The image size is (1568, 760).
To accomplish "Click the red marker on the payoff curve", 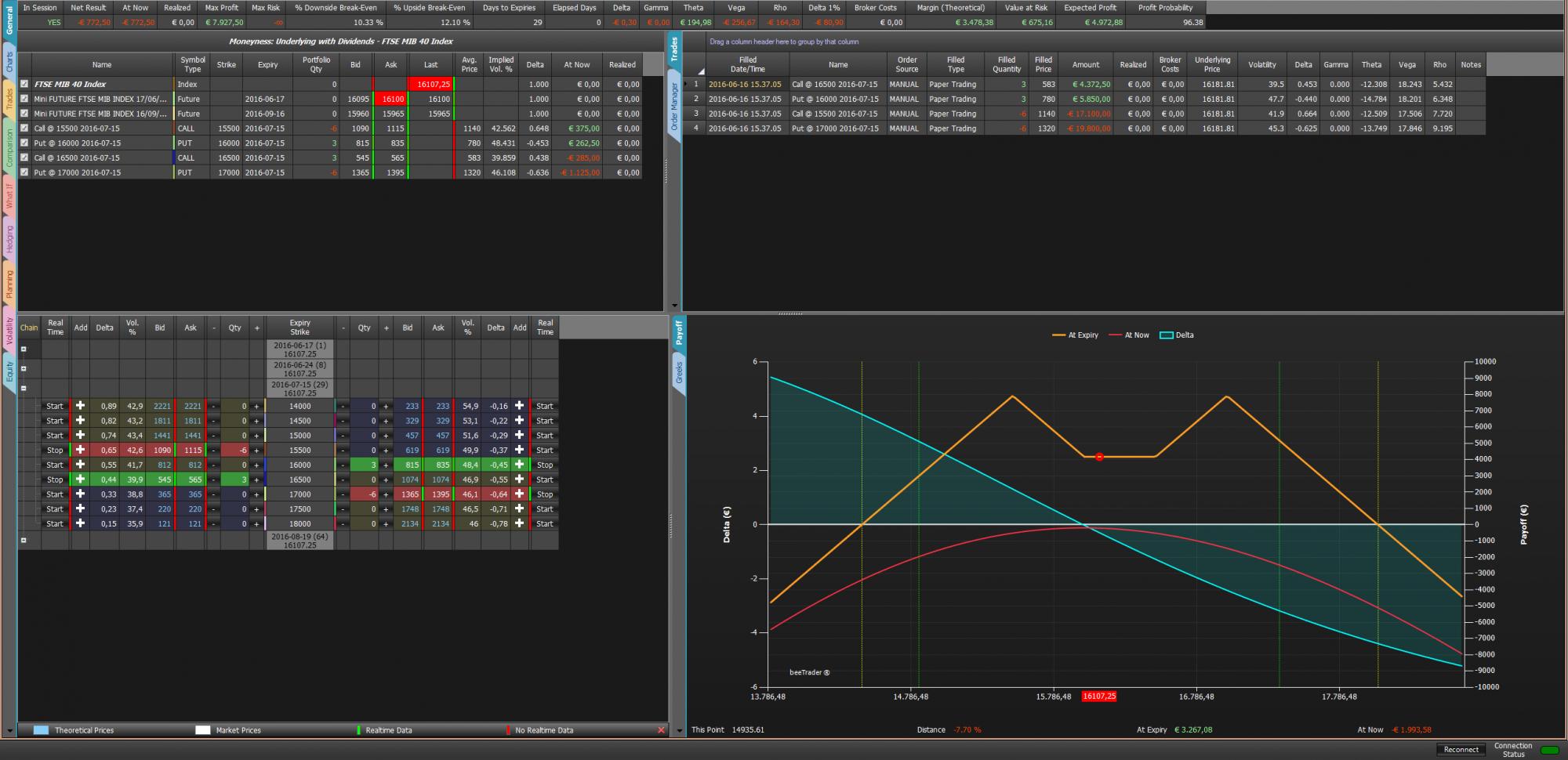I will (x=1099, y=457).
